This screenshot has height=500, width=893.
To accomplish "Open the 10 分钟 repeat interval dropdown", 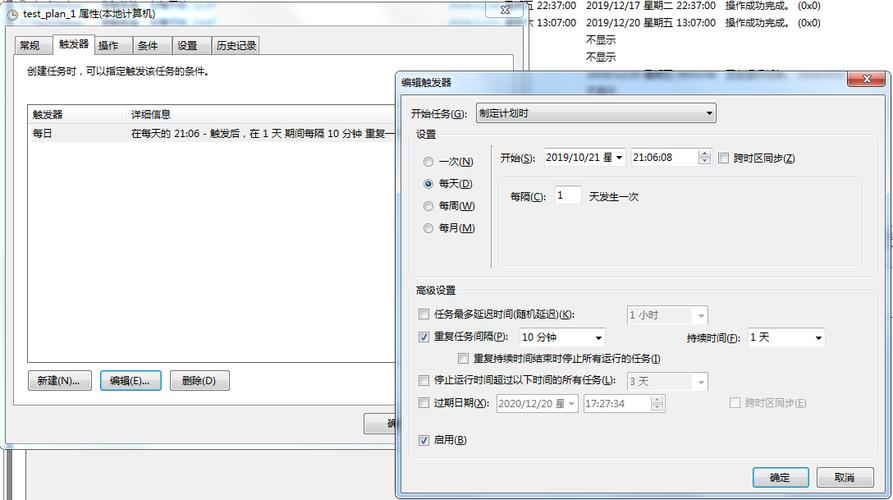I will (562, 338).
